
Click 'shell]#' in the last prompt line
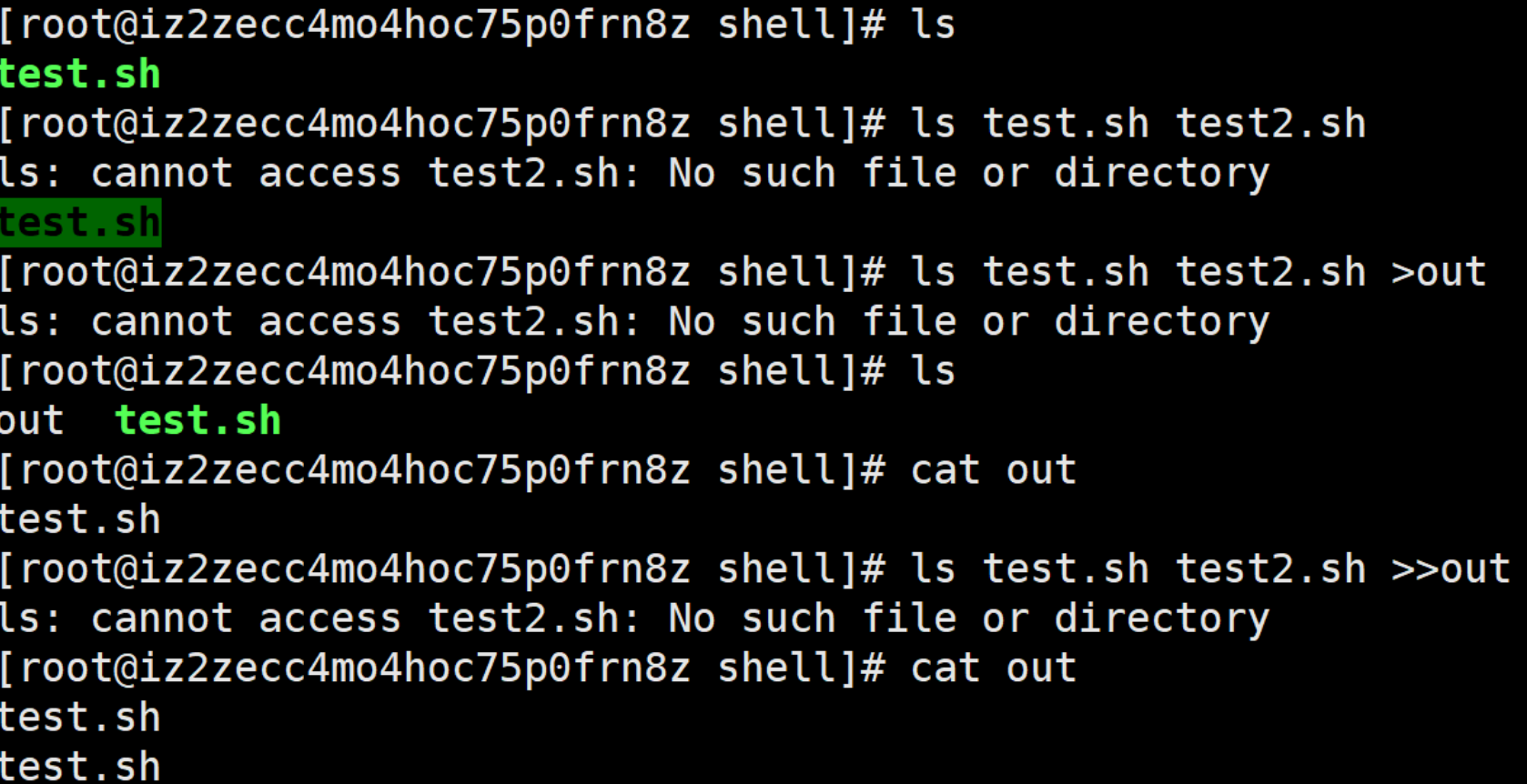pyautogui.click(x=801, y=668)
